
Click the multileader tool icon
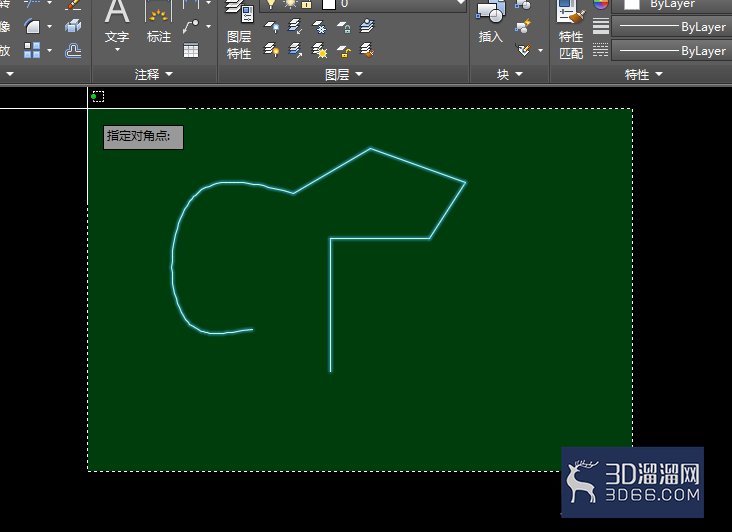click(190, 27)
